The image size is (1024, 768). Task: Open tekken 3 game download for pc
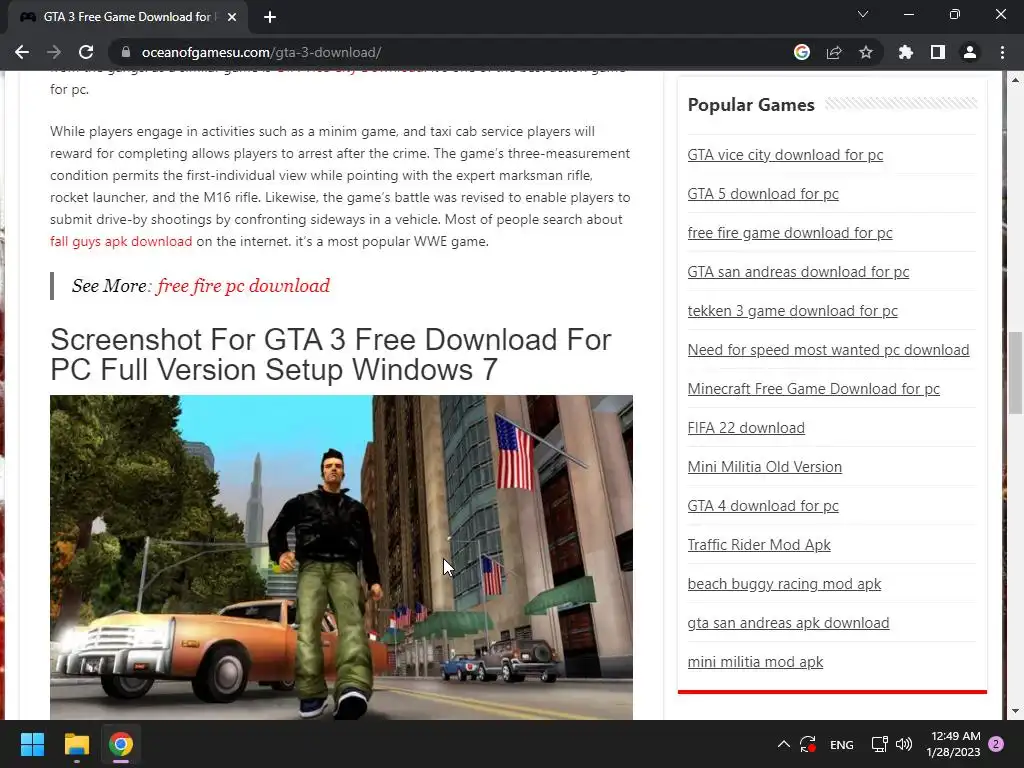click(x=792, y=311)
